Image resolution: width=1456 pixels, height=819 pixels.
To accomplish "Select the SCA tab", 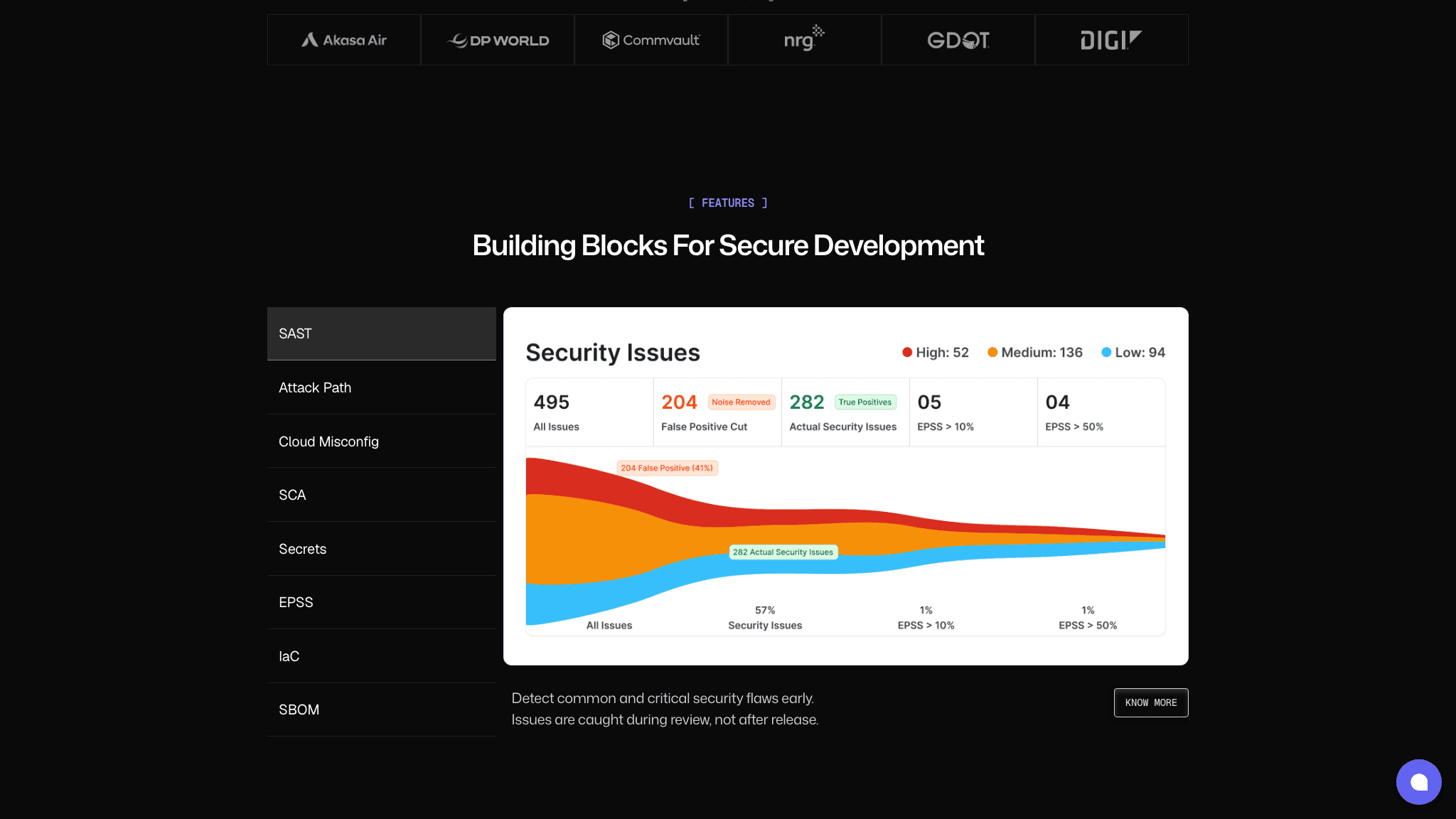I will point(382,495).
